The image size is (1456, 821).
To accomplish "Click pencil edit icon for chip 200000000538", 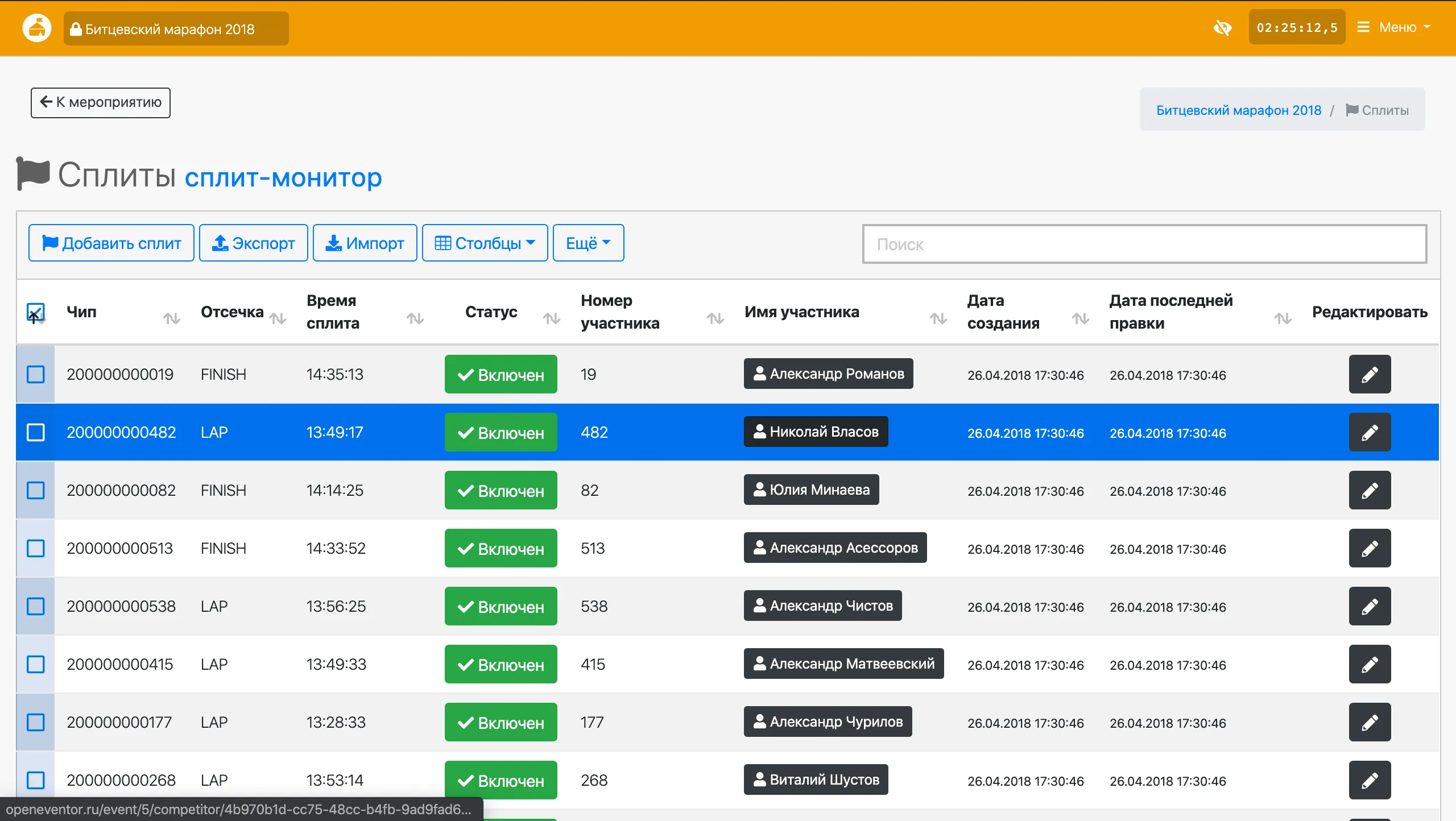I will [x=1369, y=607].
